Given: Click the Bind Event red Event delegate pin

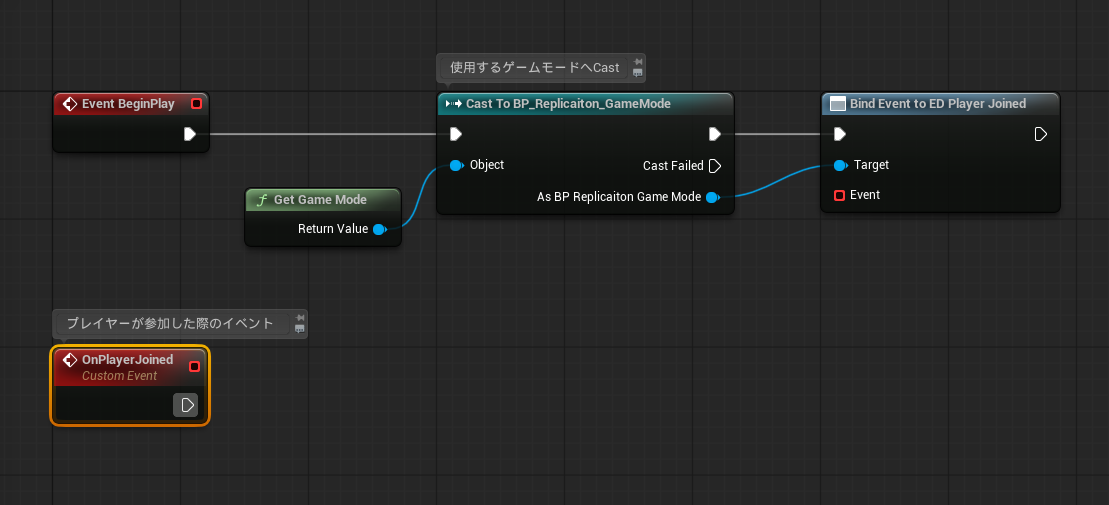Looking at the screenshot, I should point(840,195).
